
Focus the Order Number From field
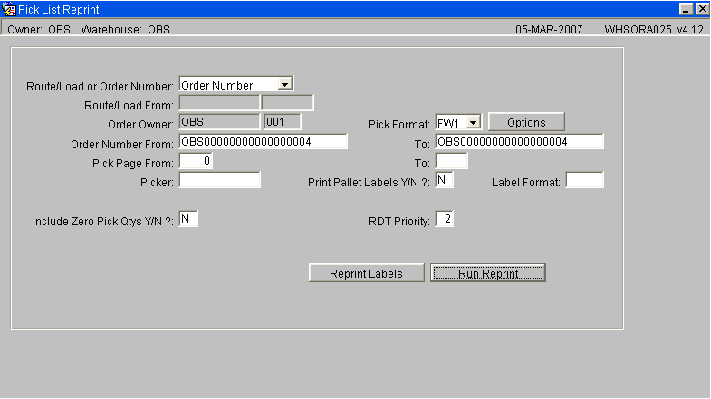[263, 141]
